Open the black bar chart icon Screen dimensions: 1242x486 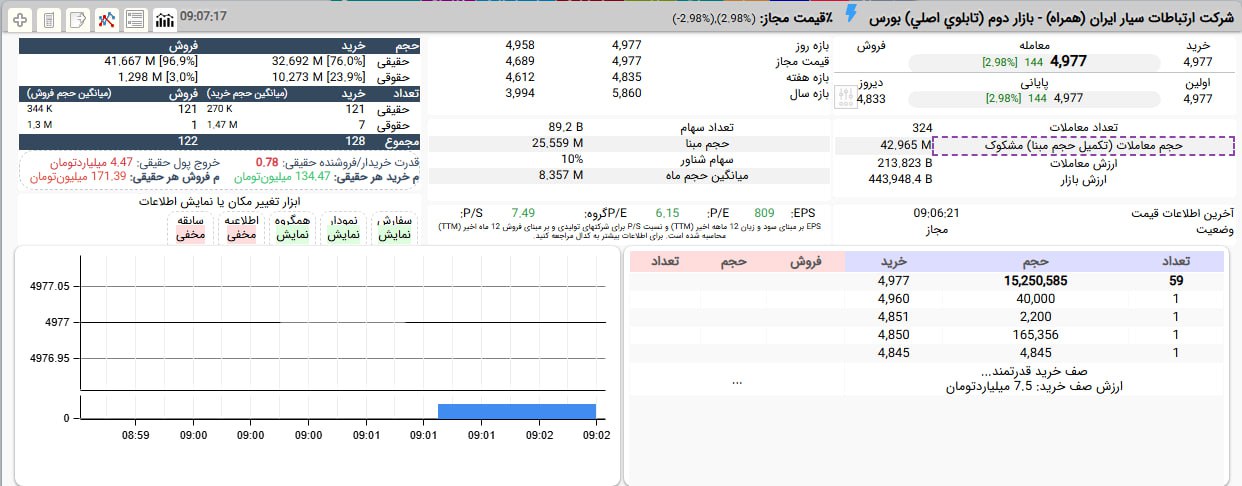(164, 19)
